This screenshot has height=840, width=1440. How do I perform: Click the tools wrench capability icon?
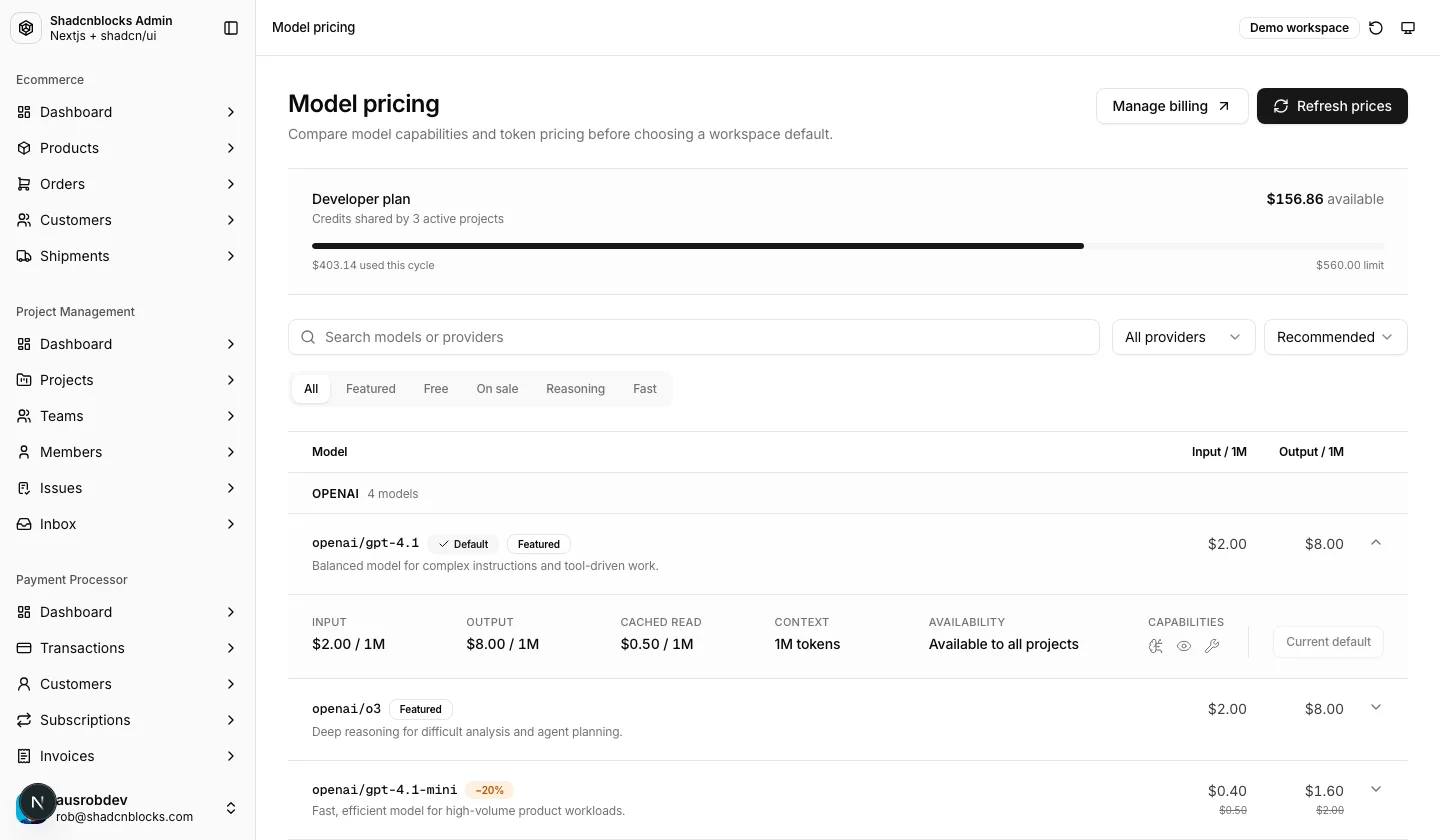pos(1212,646)
